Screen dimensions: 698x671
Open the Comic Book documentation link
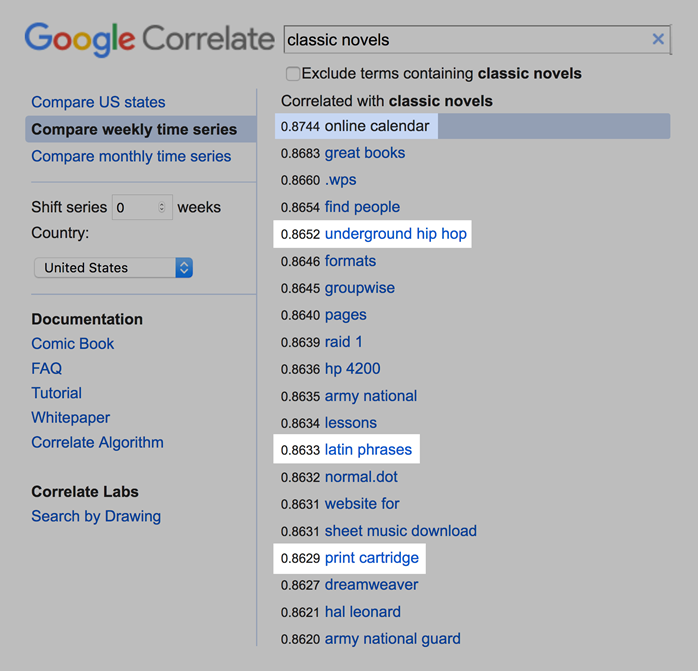[x=73, y=344]
